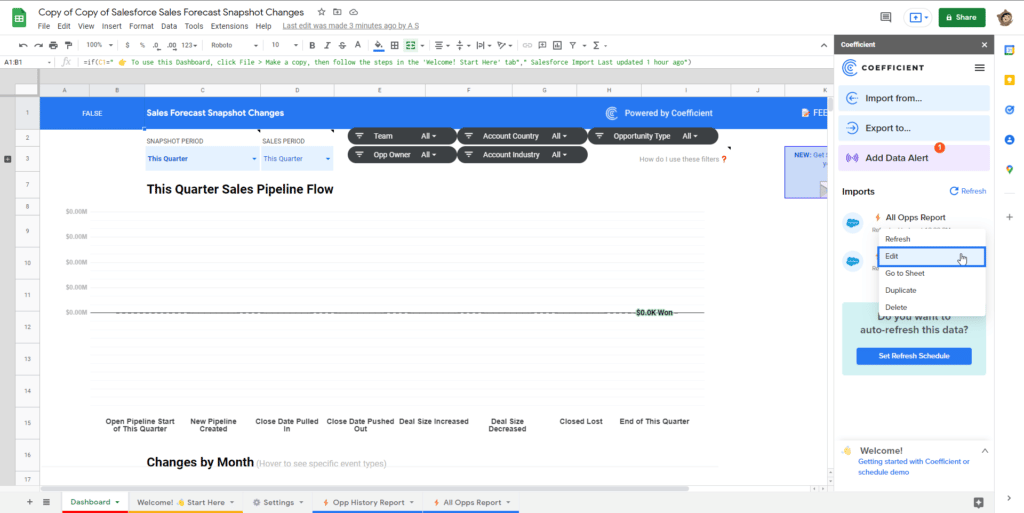Open the font size 10 dropdown

point(285,45)
